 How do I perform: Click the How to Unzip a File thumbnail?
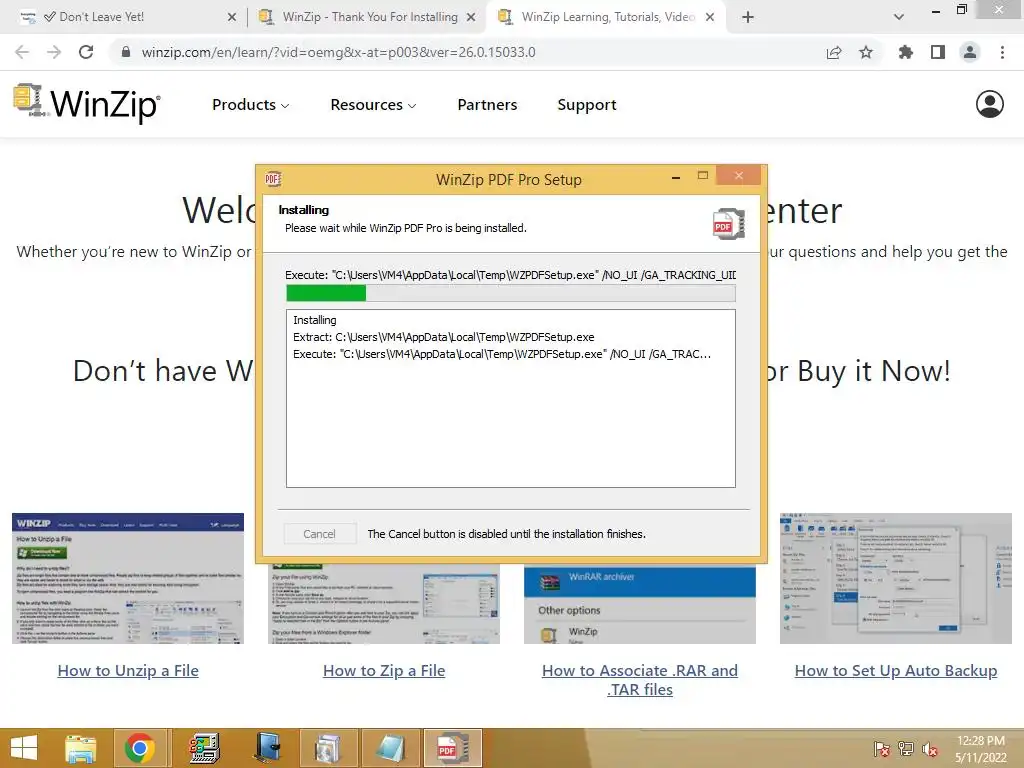point(128,579)
